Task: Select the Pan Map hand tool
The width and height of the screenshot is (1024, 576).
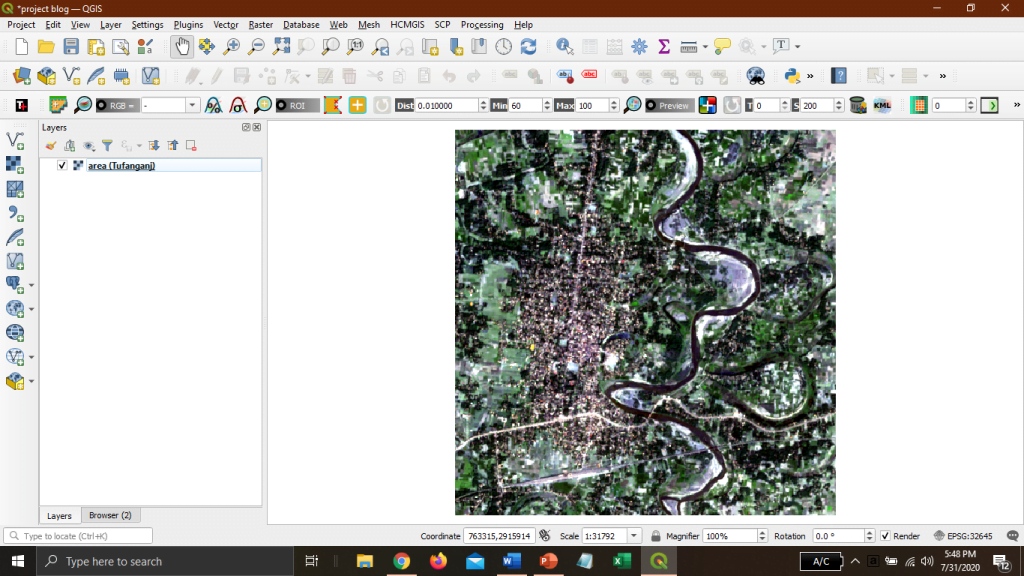Action: coord(182,46)
